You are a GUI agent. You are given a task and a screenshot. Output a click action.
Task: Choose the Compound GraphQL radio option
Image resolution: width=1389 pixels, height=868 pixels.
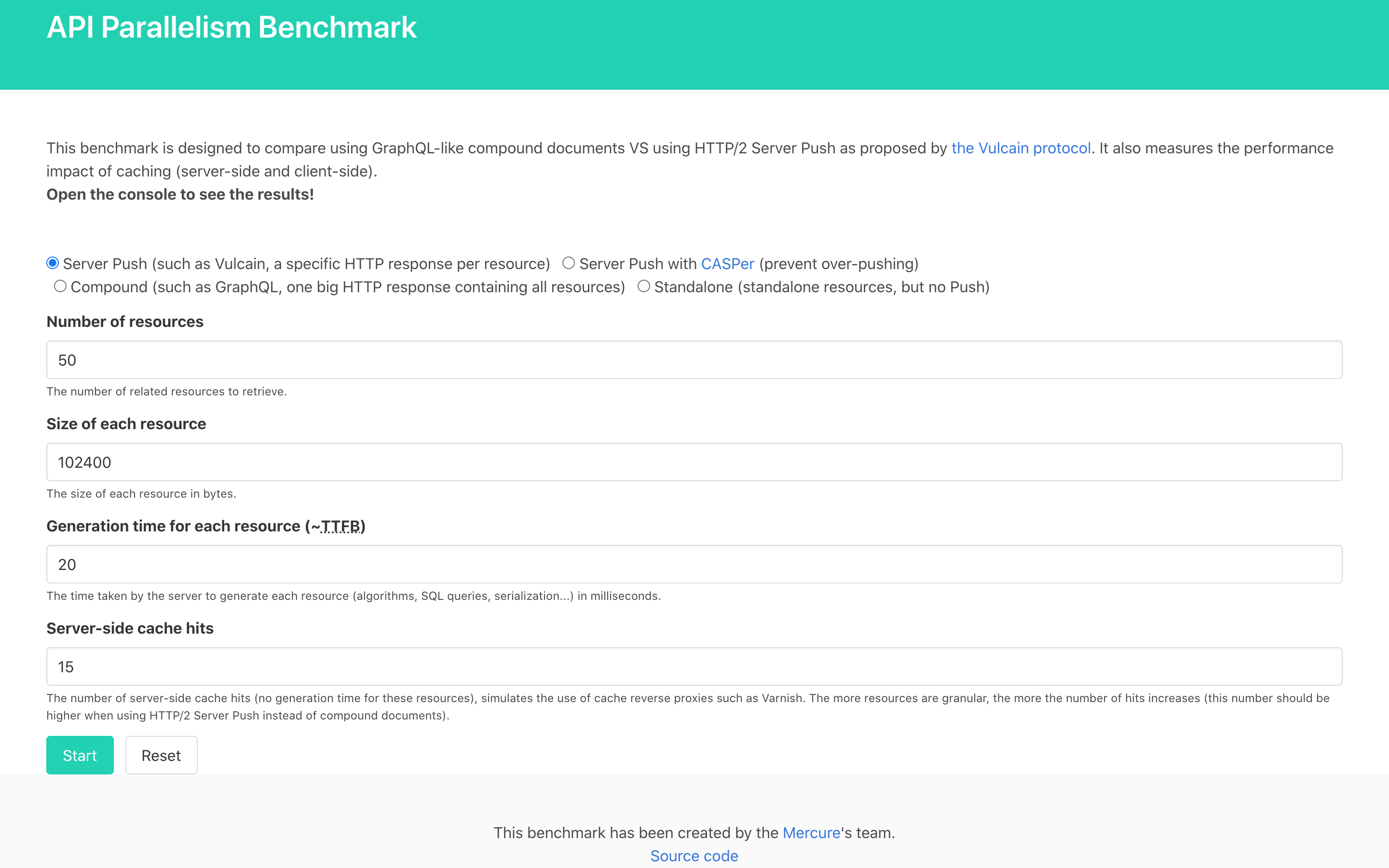[60, 286]
